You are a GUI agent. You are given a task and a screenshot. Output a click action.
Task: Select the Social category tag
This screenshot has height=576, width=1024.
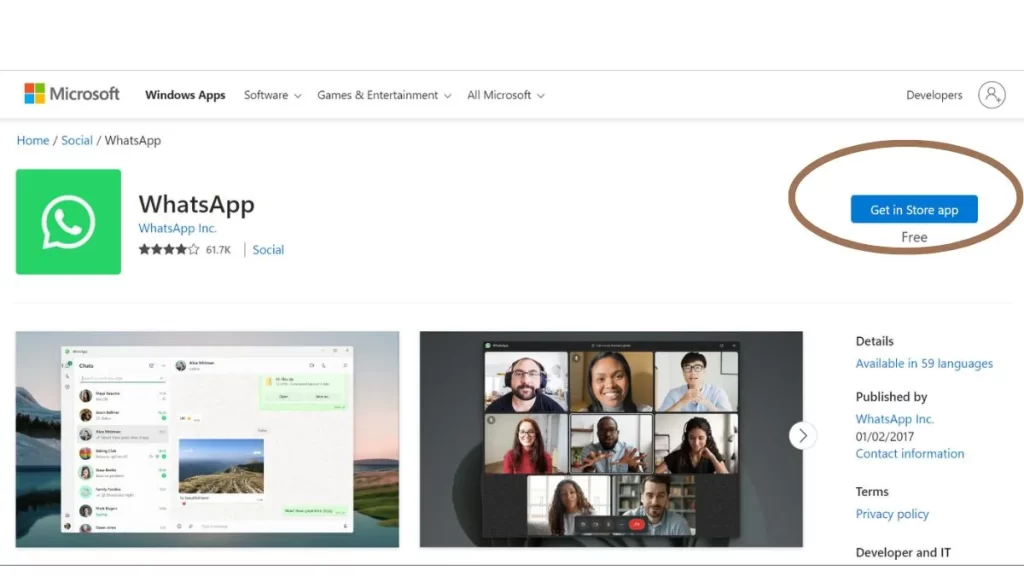(267, 249)
